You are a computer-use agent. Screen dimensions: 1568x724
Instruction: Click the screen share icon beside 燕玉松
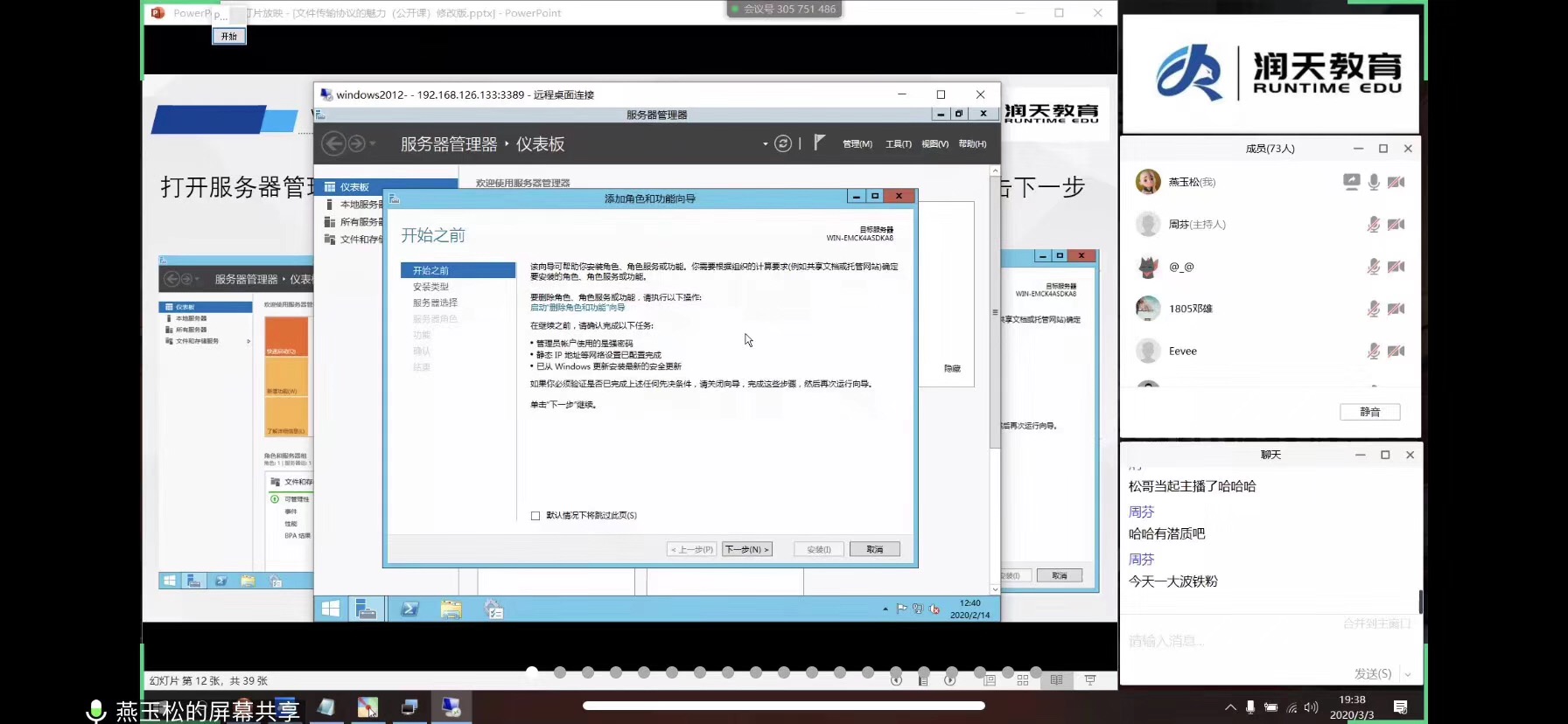(1351, 182)
